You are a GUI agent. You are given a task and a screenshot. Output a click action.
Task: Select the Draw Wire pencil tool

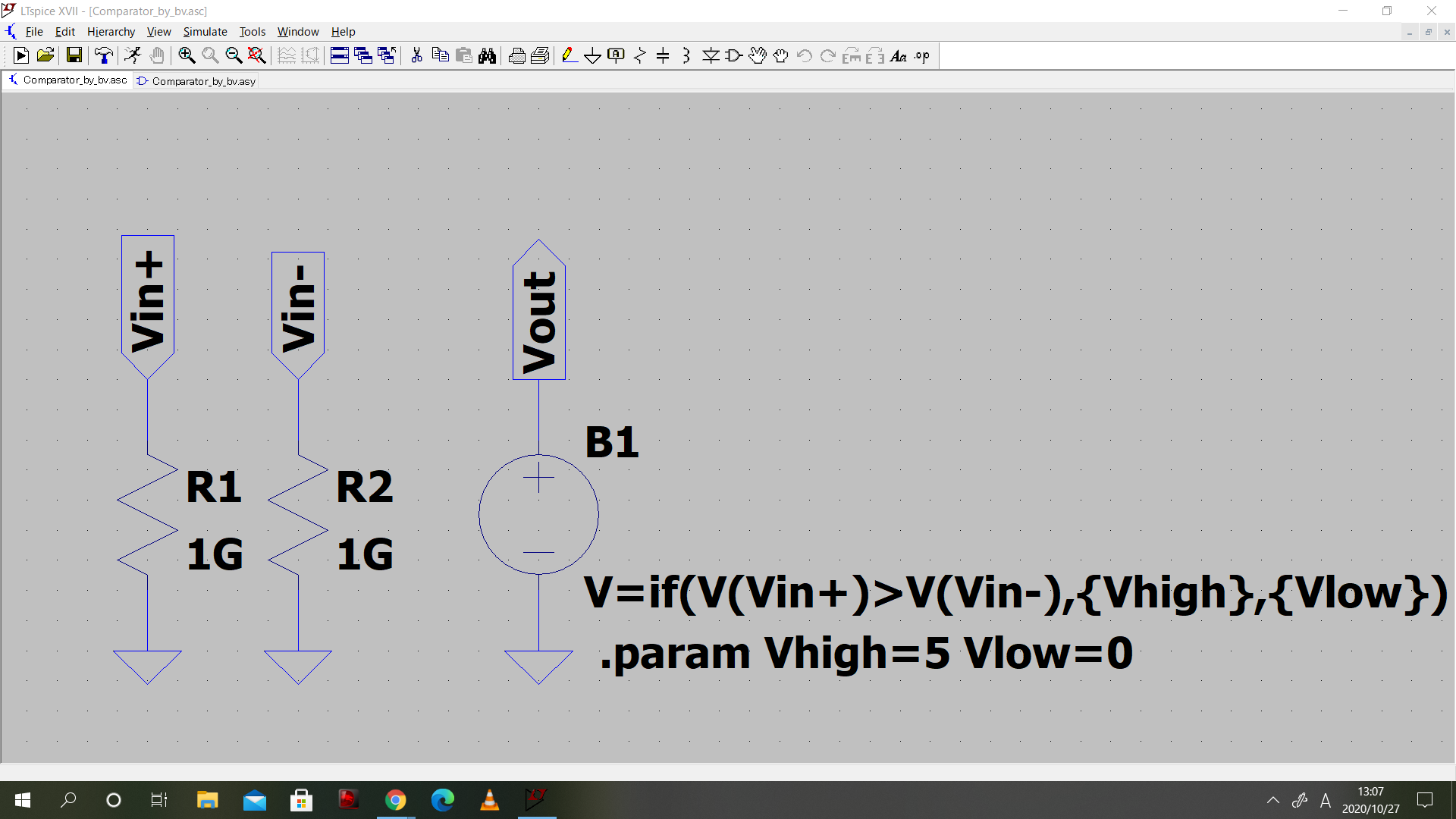point(570,55)
